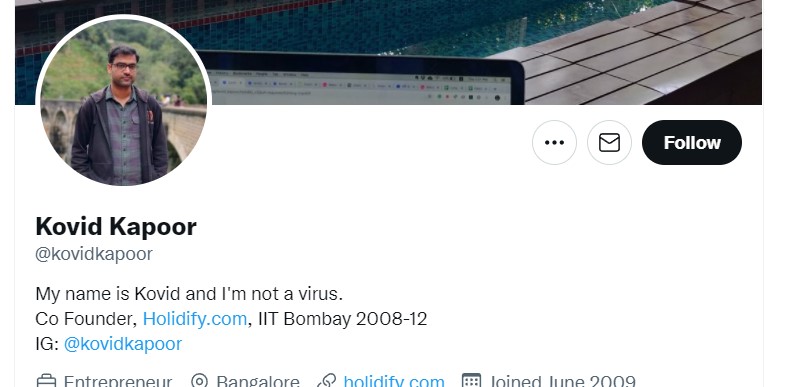Visit the holidify.com website link
The width and height of the screenshot is (792, 387).
click(394, 381)
